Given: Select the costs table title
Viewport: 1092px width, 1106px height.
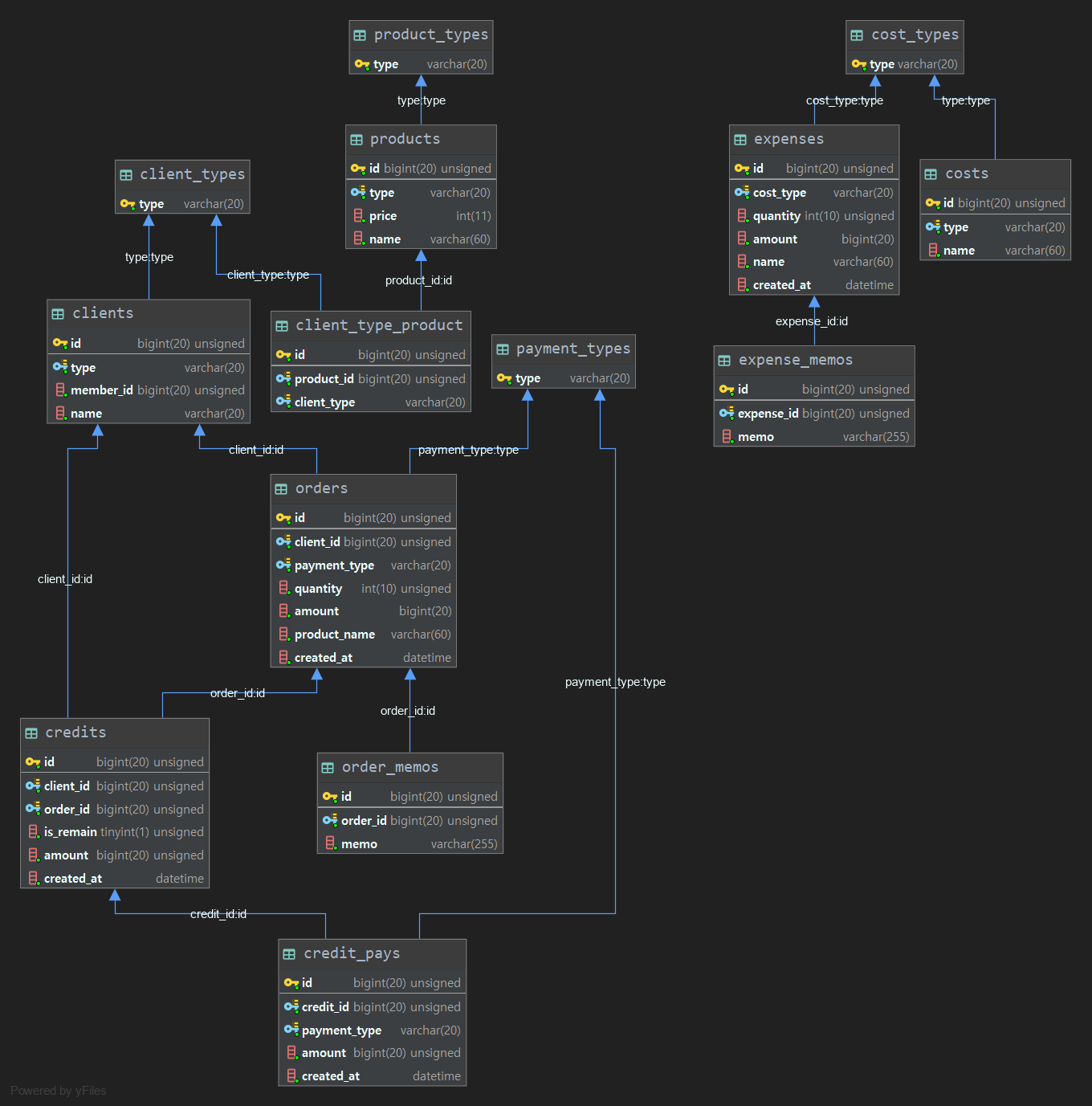Looking at the screenshot, I should 967,173.
